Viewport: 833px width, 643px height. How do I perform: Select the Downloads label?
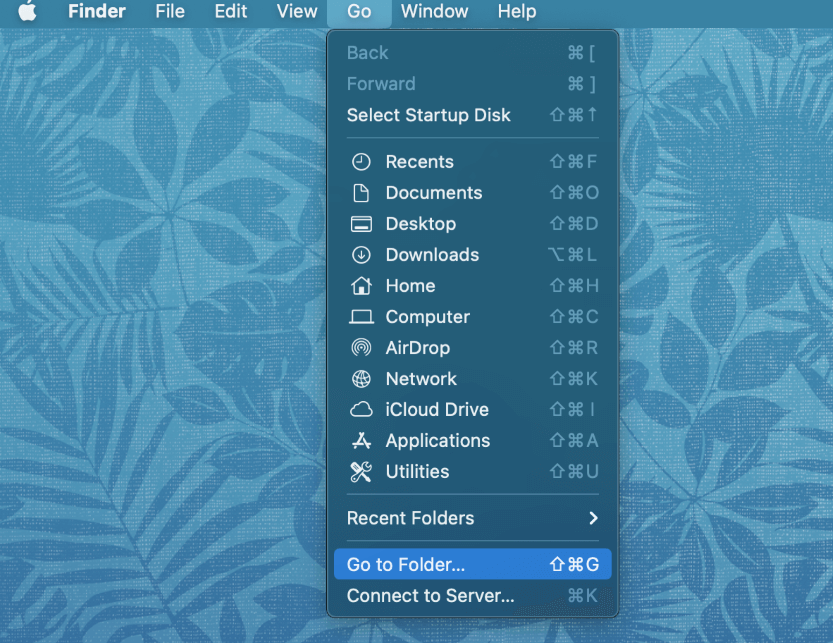click(432, 255)
